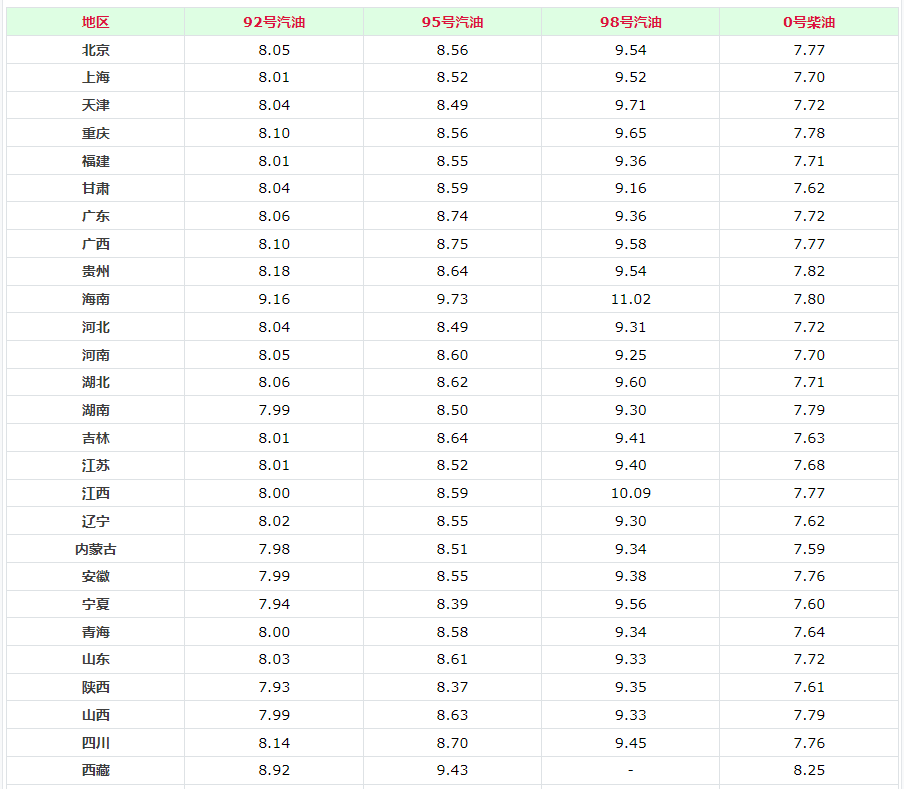Click the 地区 column header
Screen dimensions: 904x789
96,22
